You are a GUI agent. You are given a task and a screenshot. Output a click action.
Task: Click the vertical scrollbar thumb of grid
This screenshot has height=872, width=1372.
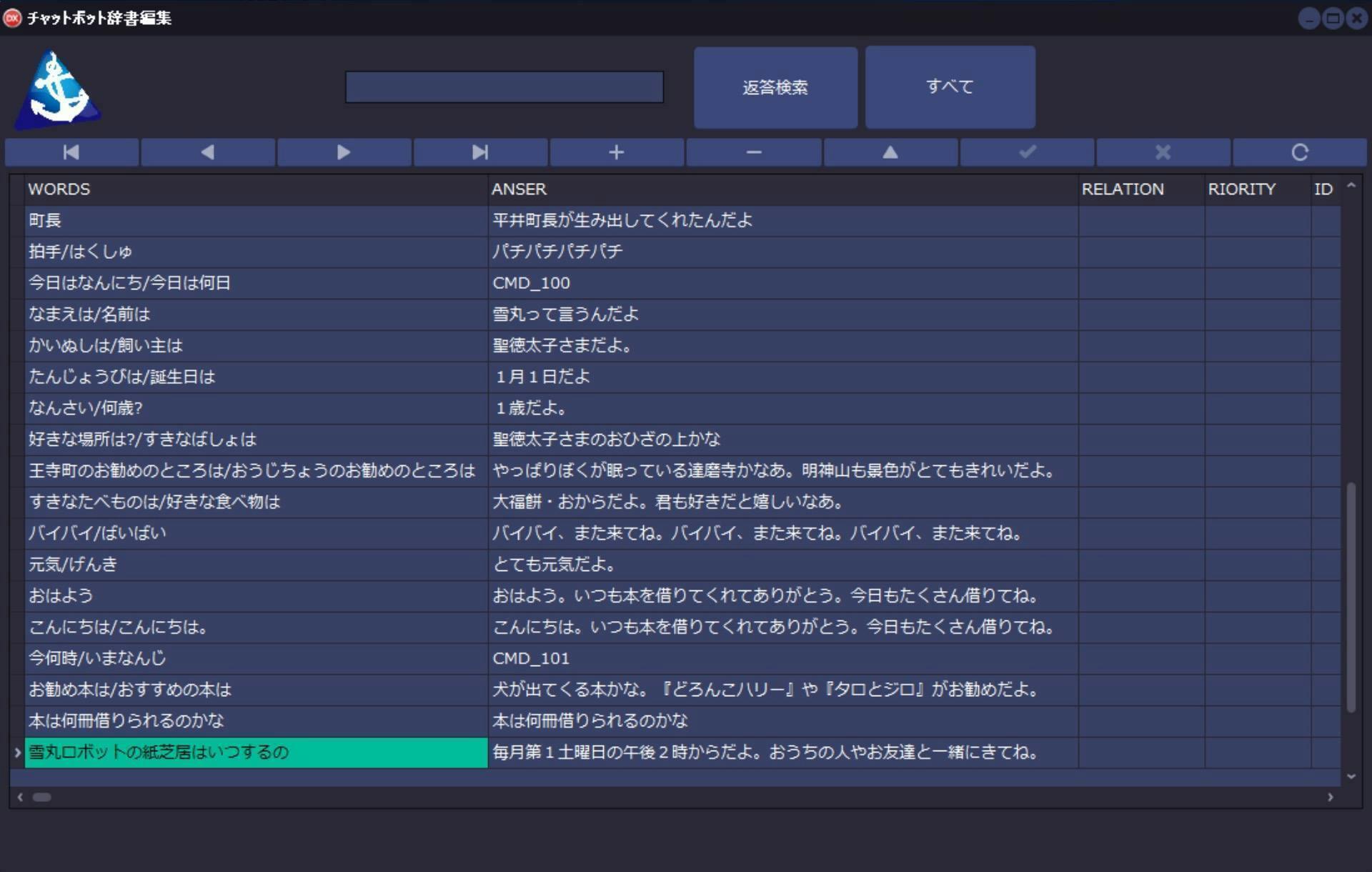(1351, 598)
